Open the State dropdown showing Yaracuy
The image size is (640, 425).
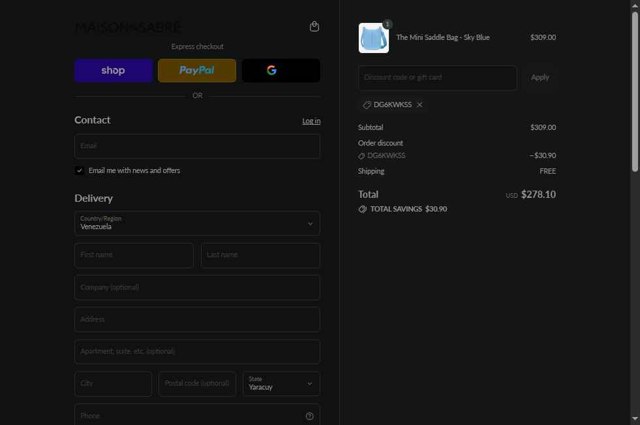coord(281,384)
